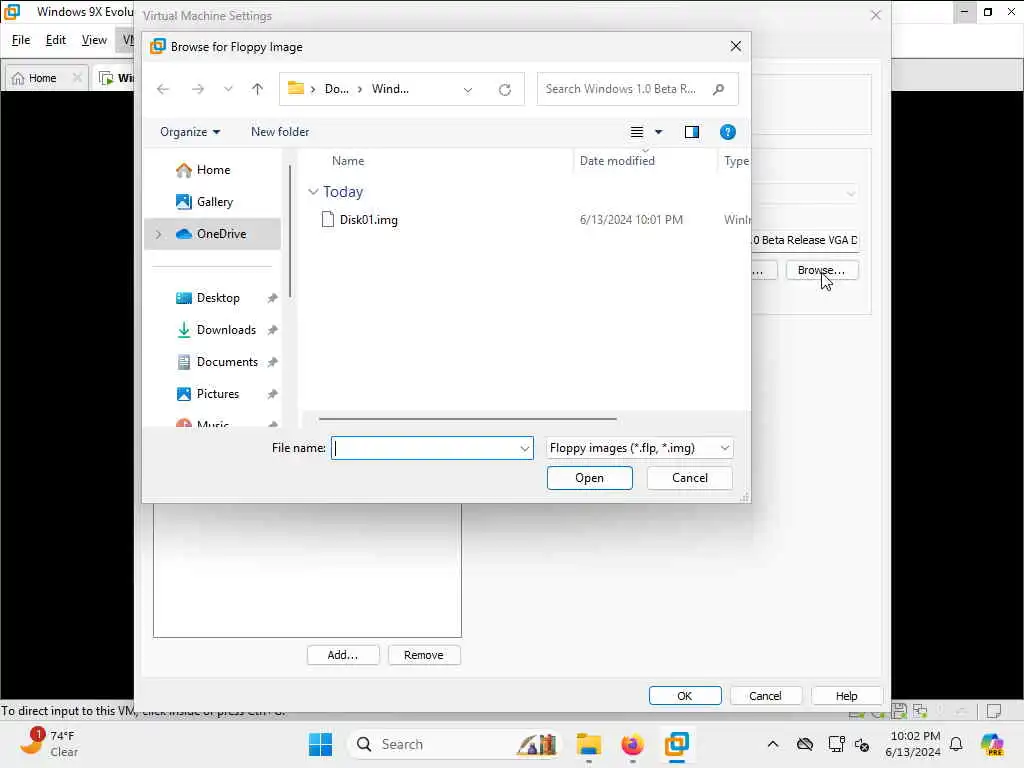Click the horizontal scrollbar in file list
This screenshot has width=1024, height=768.
468,419
